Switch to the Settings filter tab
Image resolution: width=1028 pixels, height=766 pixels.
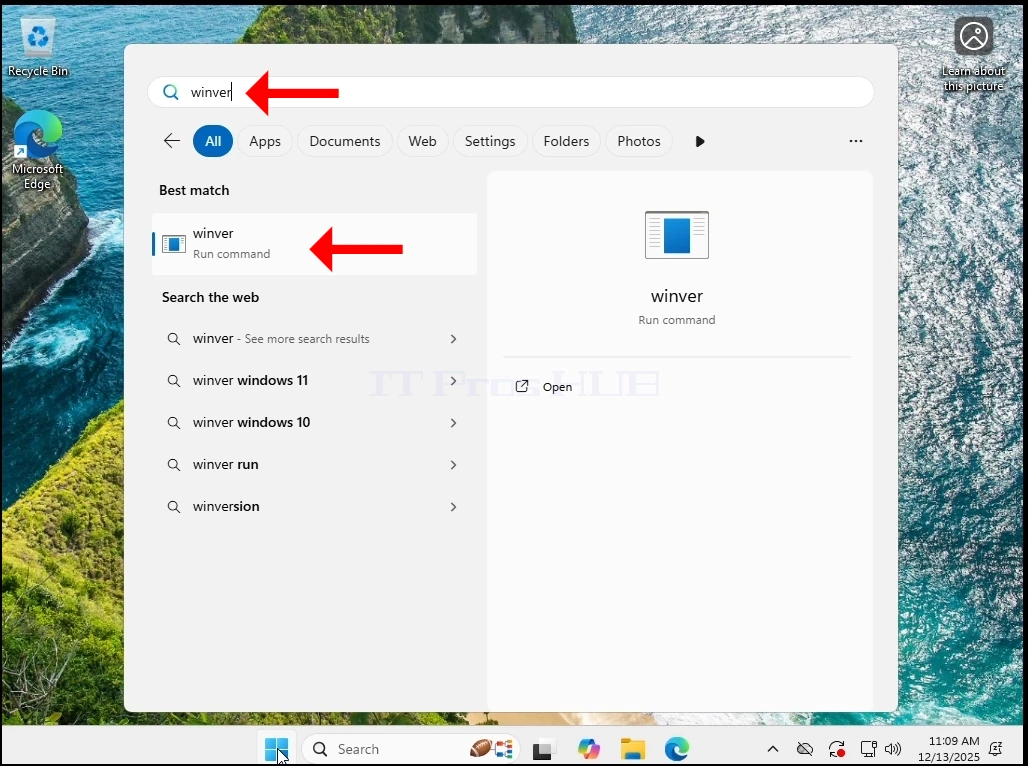click(x=490, y=141)
